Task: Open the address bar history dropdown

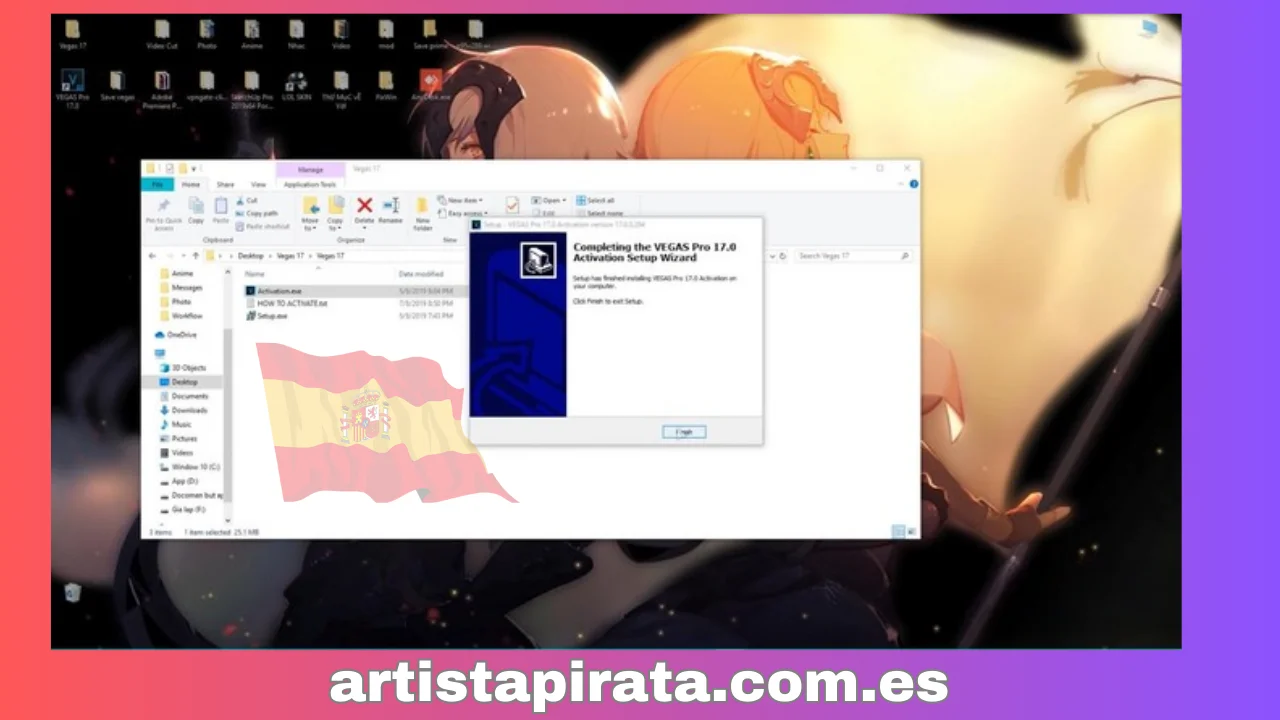Action: (770, 256)
